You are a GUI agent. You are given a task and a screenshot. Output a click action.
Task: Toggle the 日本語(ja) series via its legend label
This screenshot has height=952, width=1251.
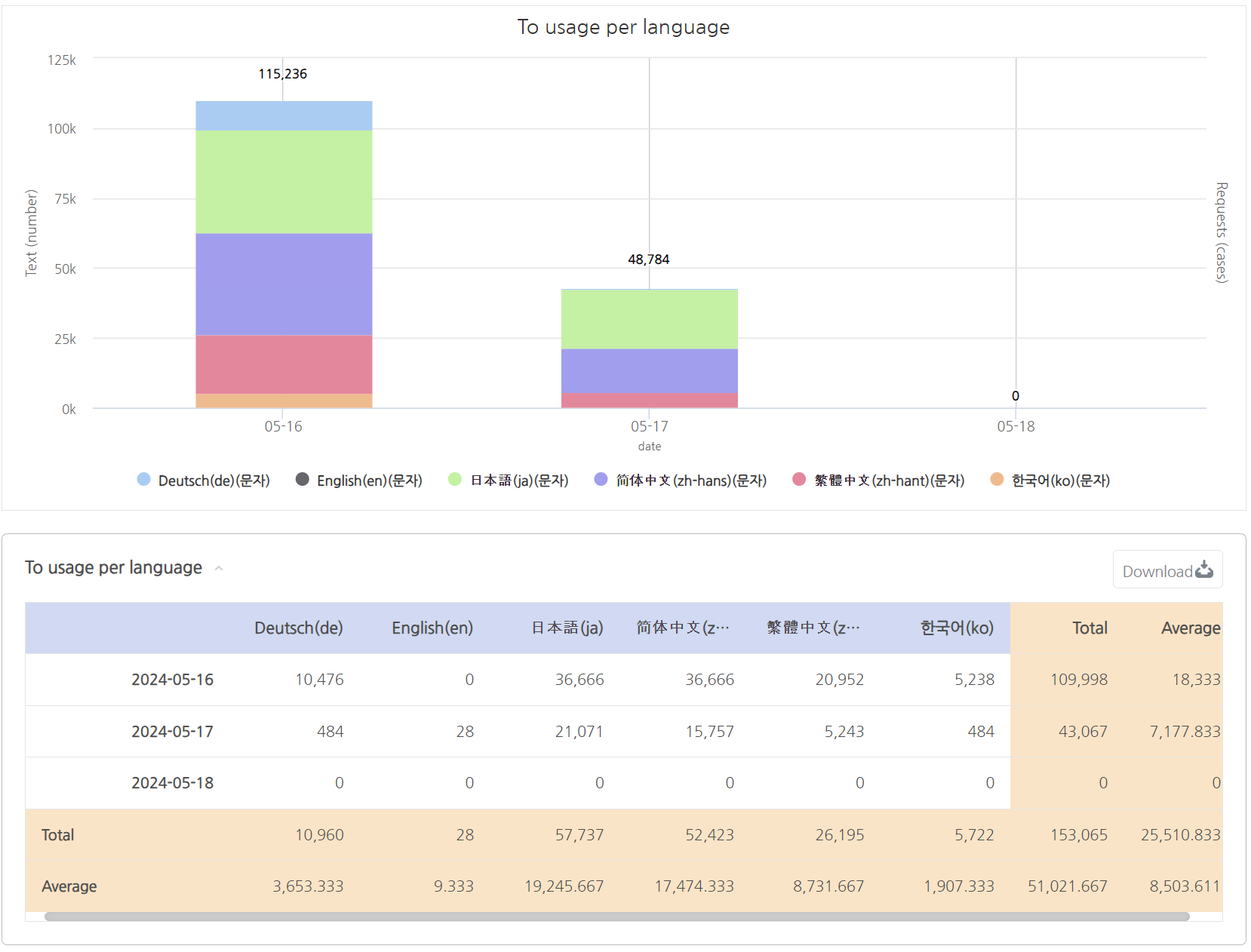518,480
